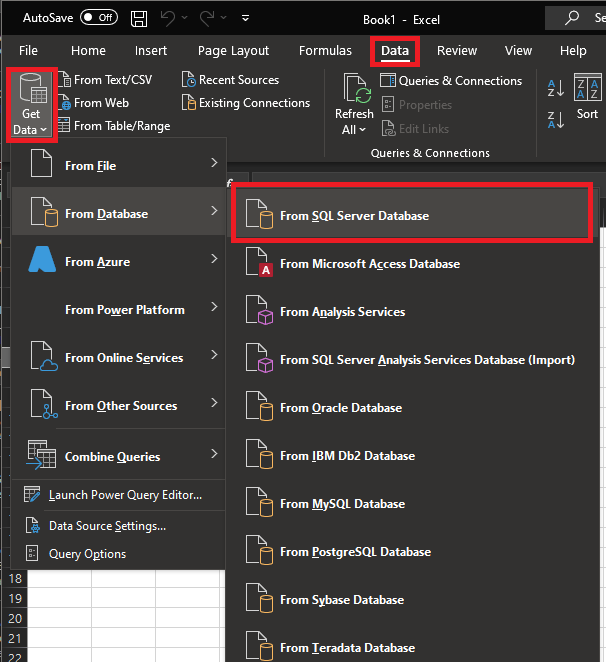Click the Search magnifier icon
Image resolution: width=606 pixels, height=662 pixels.
click(572, 18)
